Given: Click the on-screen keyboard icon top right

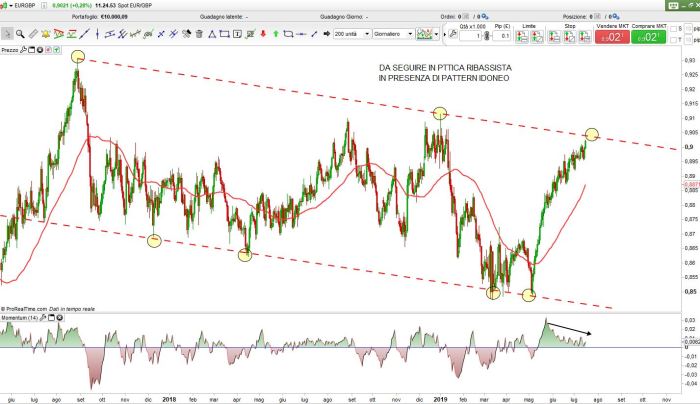Looking at the screenshot, I should click(x=673, y=5).
